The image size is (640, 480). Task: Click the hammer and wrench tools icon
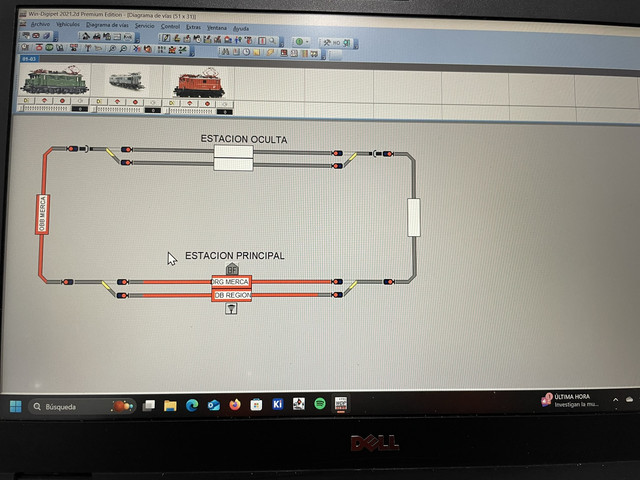pyautogui.click(x=327, y=42)
